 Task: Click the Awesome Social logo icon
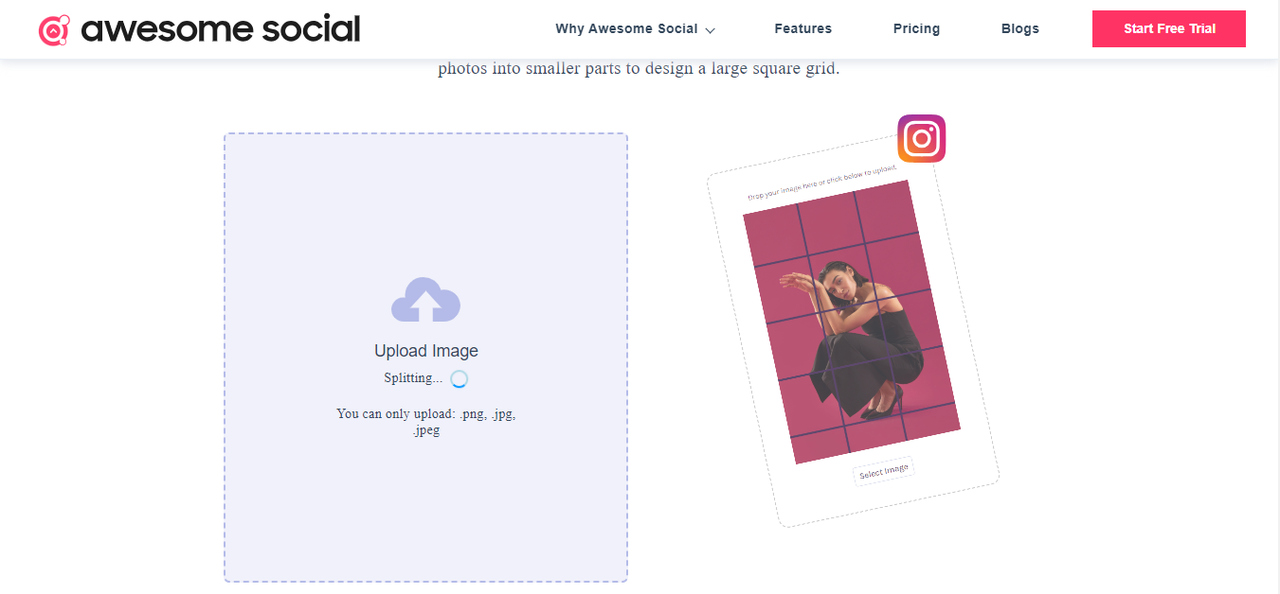[x=54, y=30]
